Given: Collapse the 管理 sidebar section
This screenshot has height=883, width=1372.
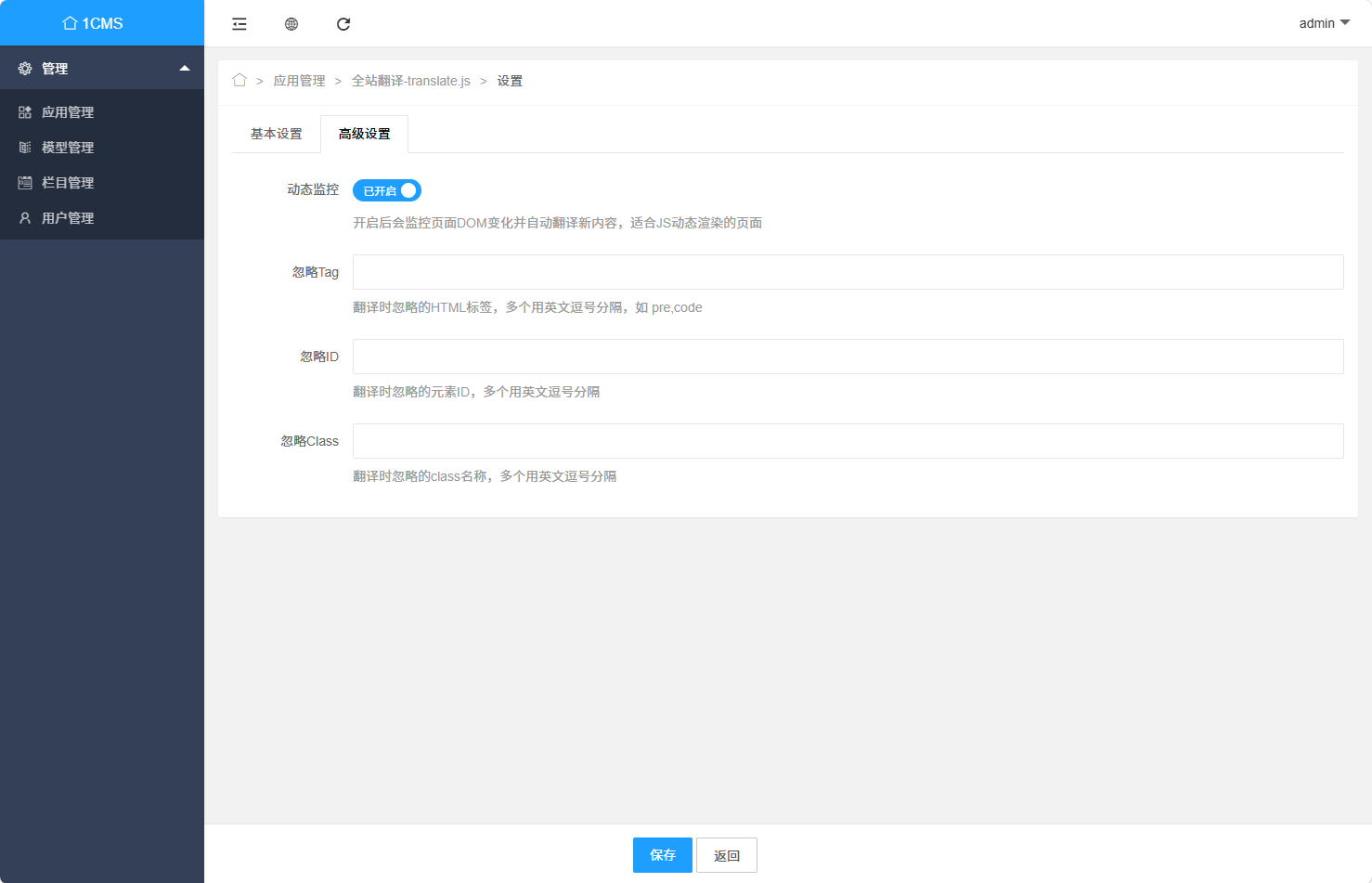Looking at the screenshot, I should coord(185,68).
